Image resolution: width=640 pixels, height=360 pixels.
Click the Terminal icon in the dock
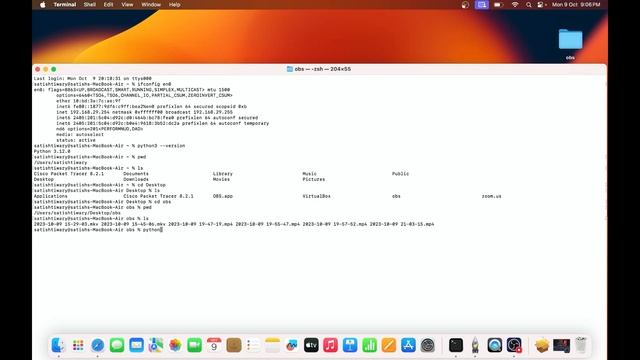[x=456, y=345]
